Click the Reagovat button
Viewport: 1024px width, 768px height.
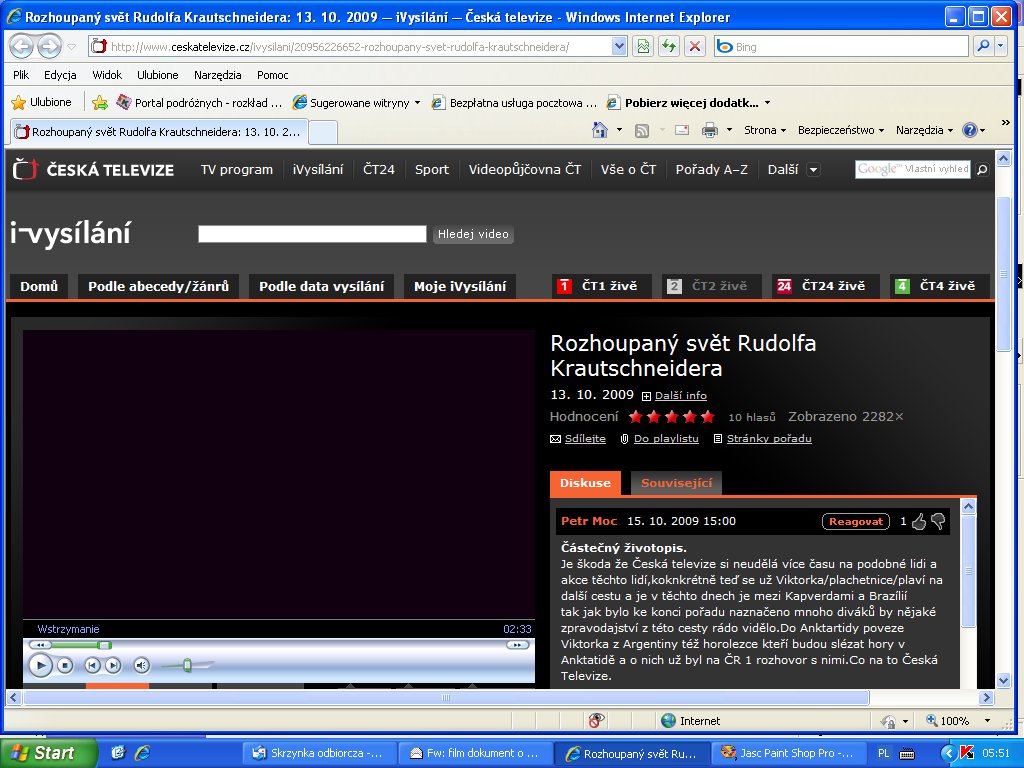(x=855, y=521)
